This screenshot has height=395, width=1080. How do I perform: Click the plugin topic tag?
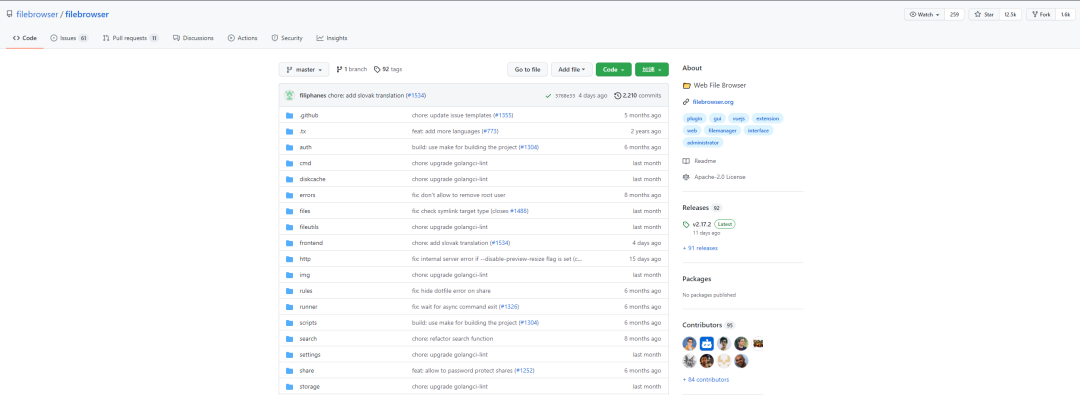[694, 119]
